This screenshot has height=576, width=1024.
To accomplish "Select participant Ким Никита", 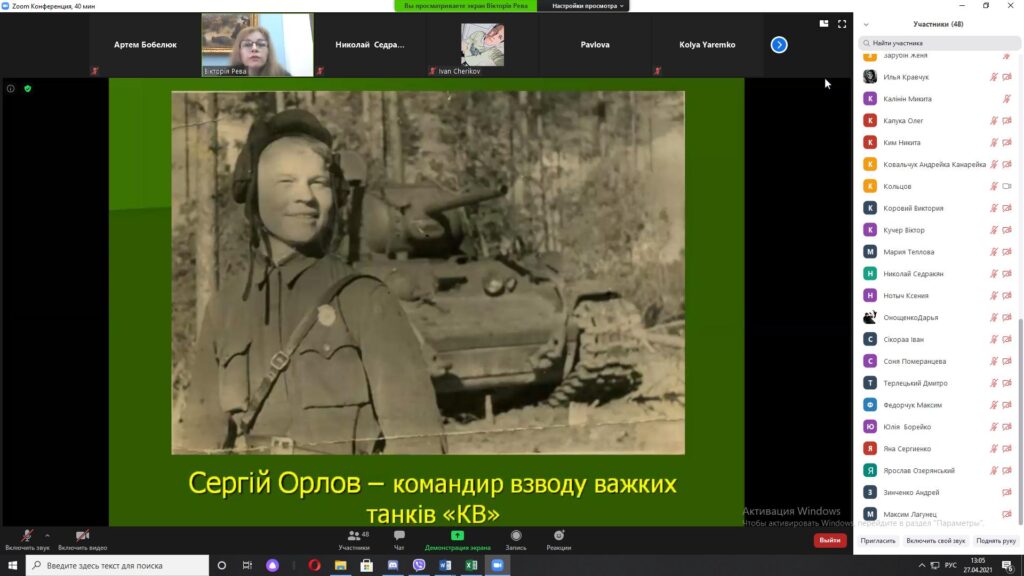I will [x=938, y=142].
